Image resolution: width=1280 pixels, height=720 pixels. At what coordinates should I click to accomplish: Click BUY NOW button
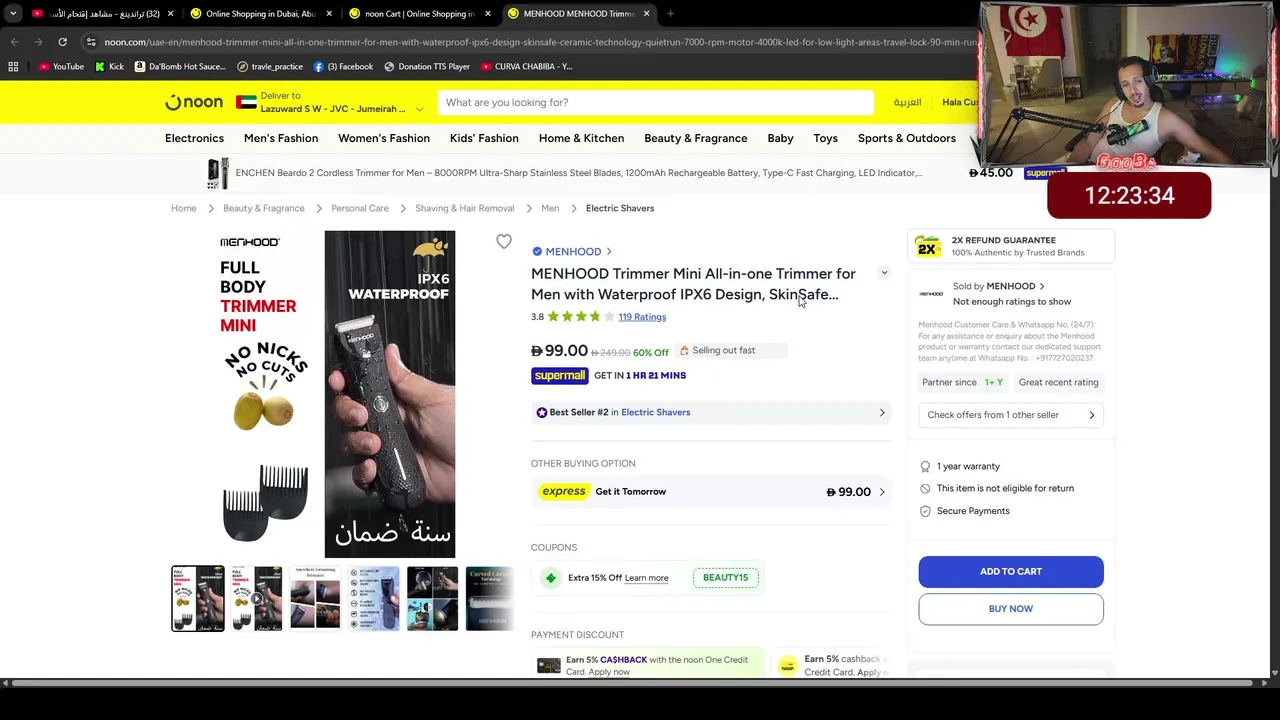click(1011, 609)
